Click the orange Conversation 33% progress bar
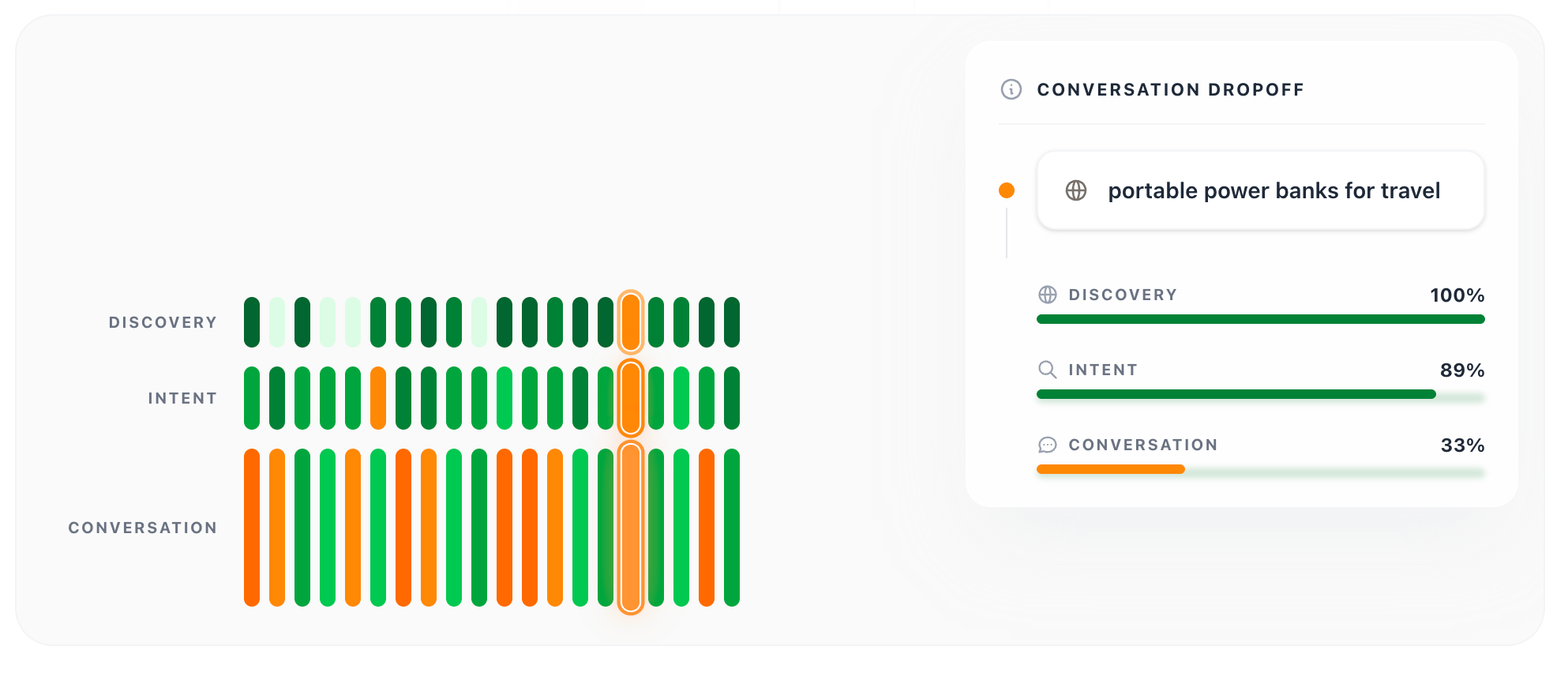This screenshot has height=684, width=1568. click(x=1111, y=469)
